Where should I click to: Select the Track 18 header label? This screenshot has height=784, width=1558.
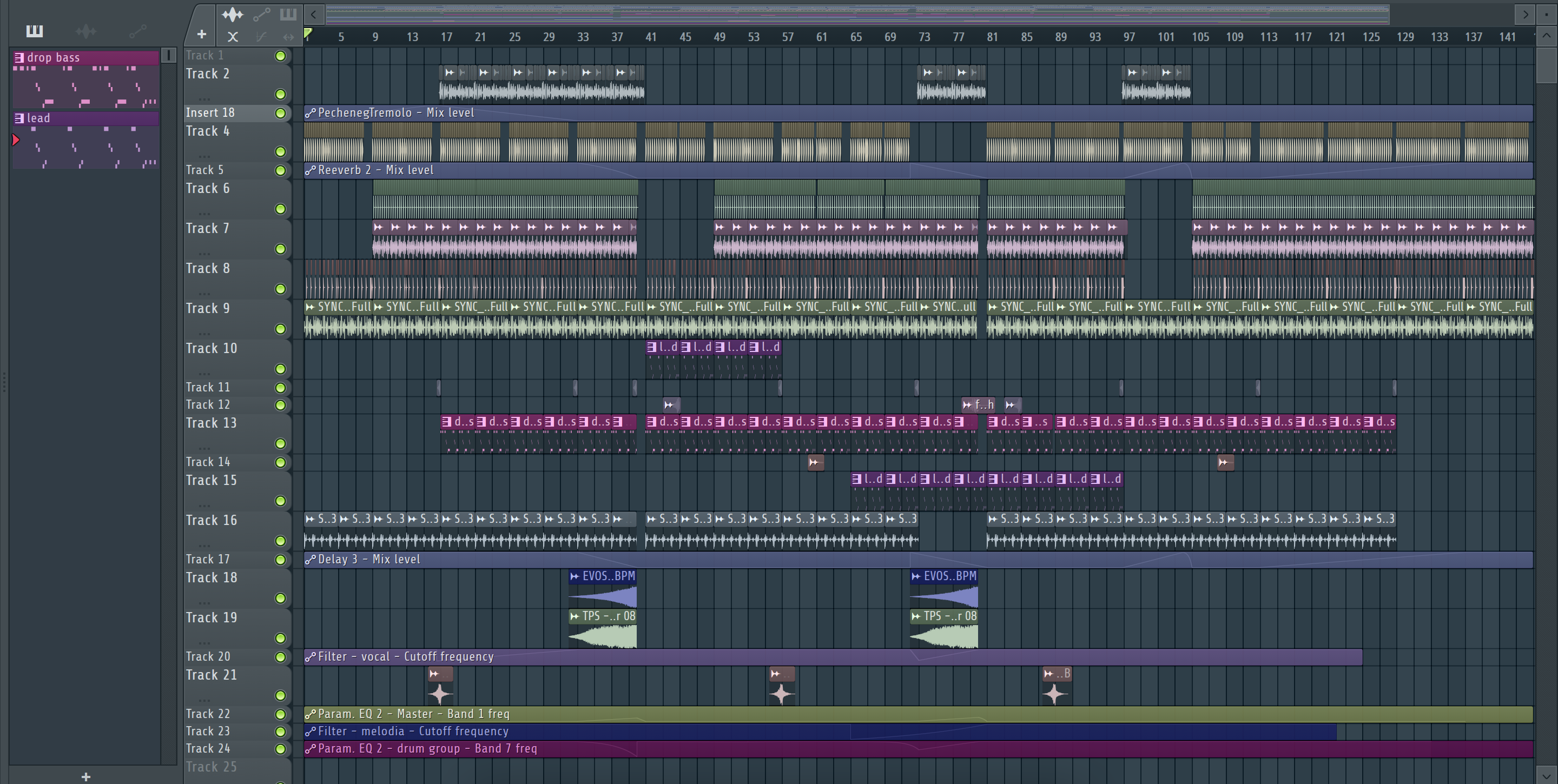point(211,578)
